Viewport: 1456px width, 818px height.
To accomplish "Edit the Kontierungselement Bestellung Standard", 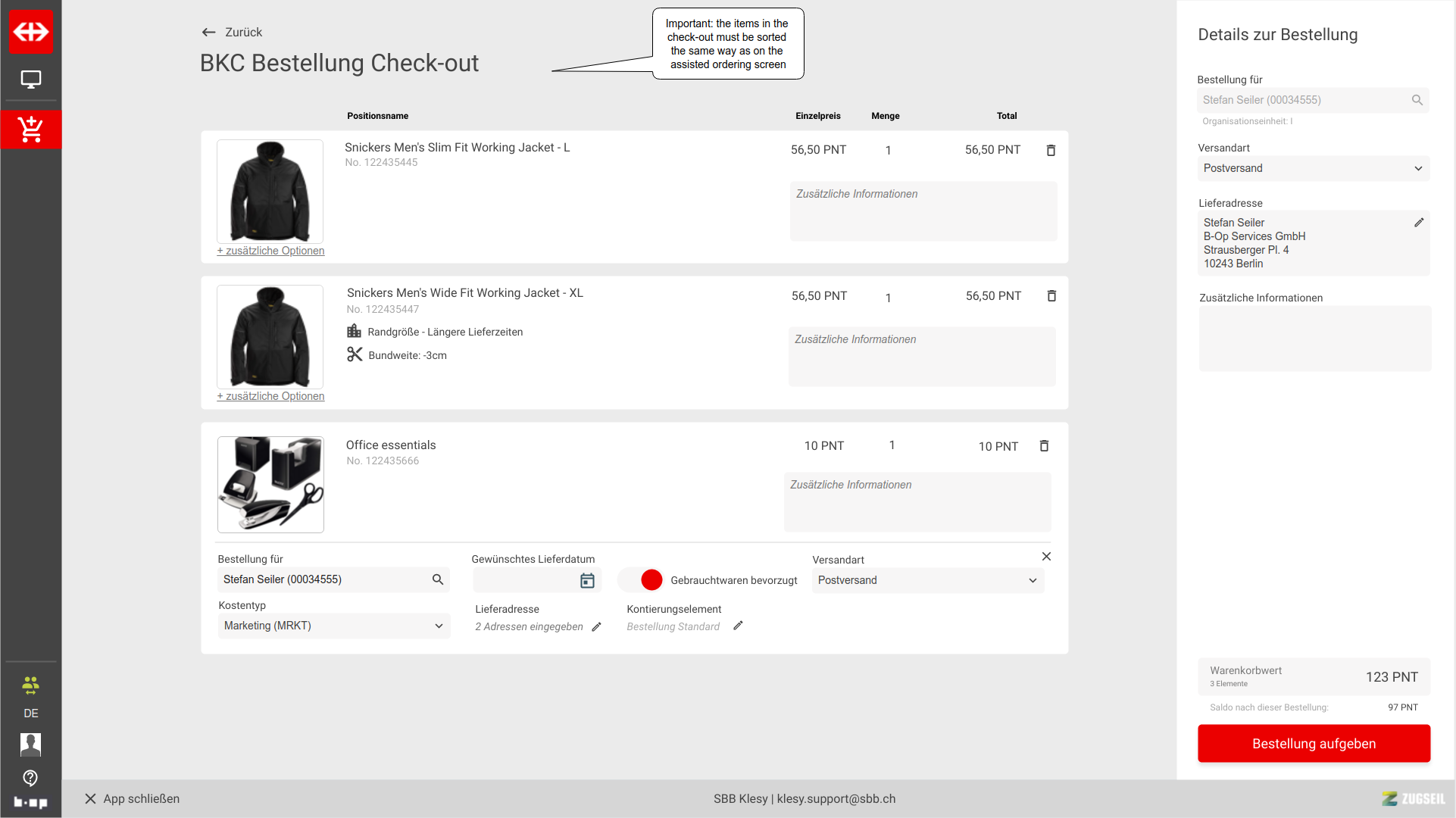I will [x=738, y=626].
